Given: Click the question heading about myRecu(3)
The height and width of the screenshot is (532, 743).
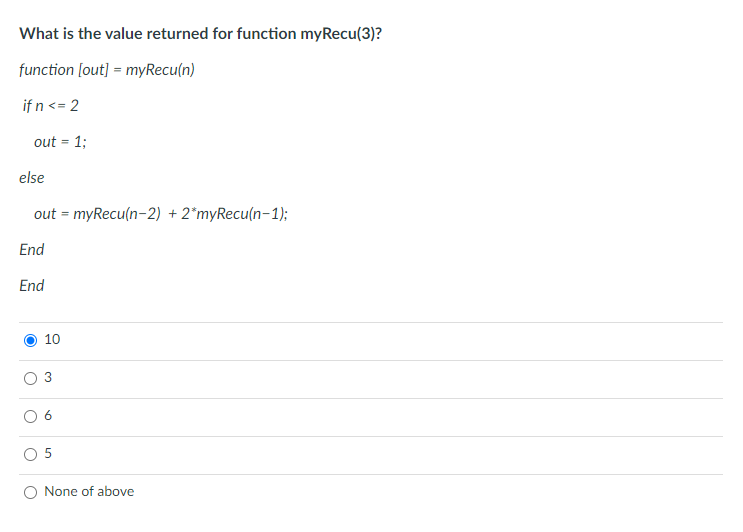Looking at the screenshot, I should pos(200,34).
